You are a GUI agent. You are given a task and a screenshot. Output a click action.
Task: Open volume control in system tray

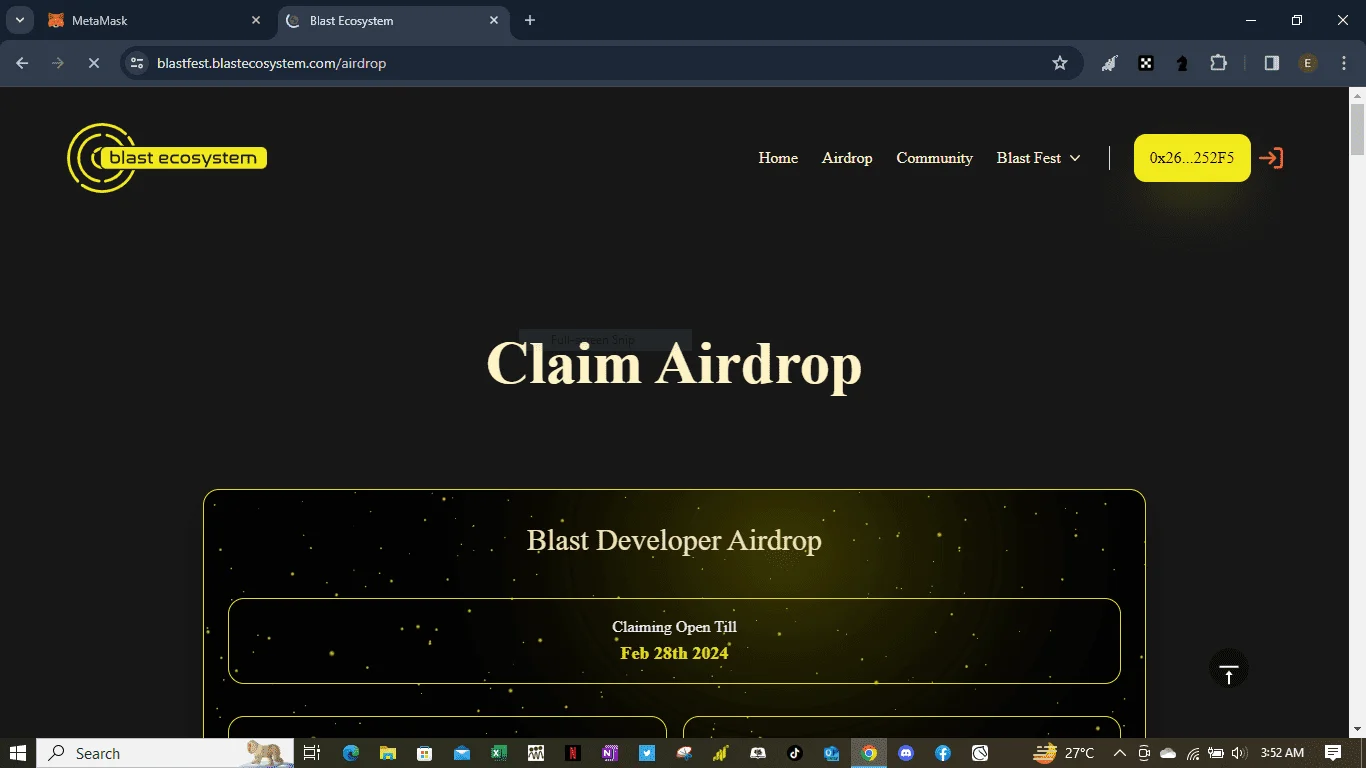click(1240, 753)
